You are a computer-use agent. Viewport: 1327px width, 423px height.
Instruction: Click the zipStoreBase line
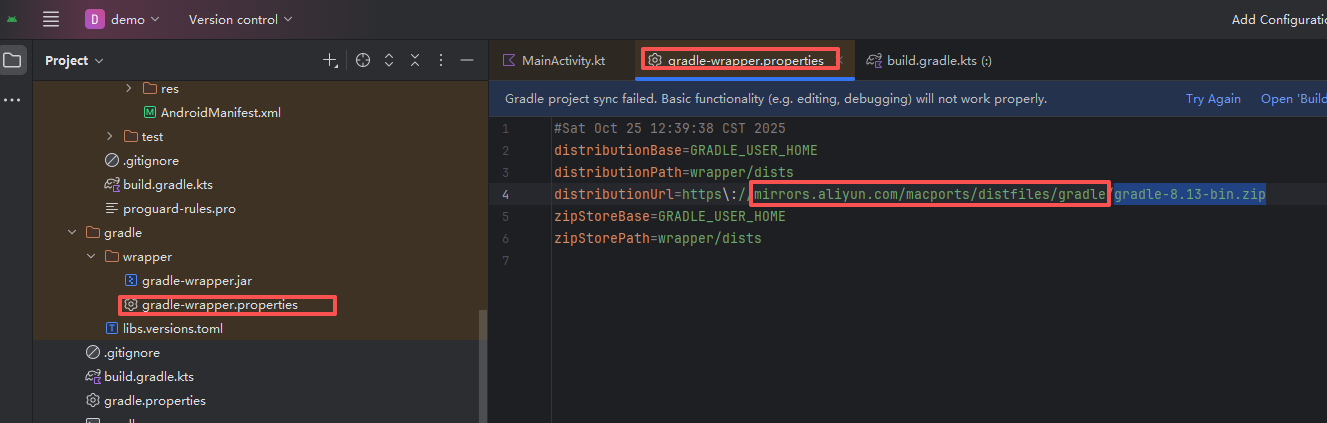click(670, 216)
